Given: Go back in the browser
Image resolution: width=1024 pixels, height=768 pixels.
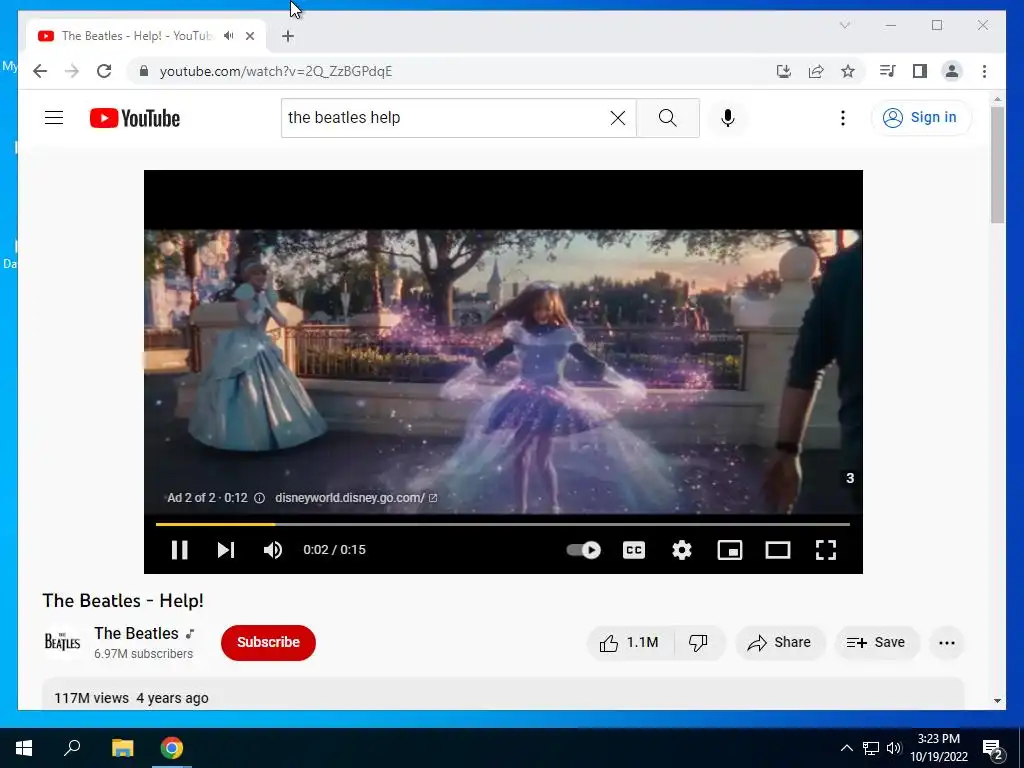Looking at the screenshot, I should pos(40,71).
